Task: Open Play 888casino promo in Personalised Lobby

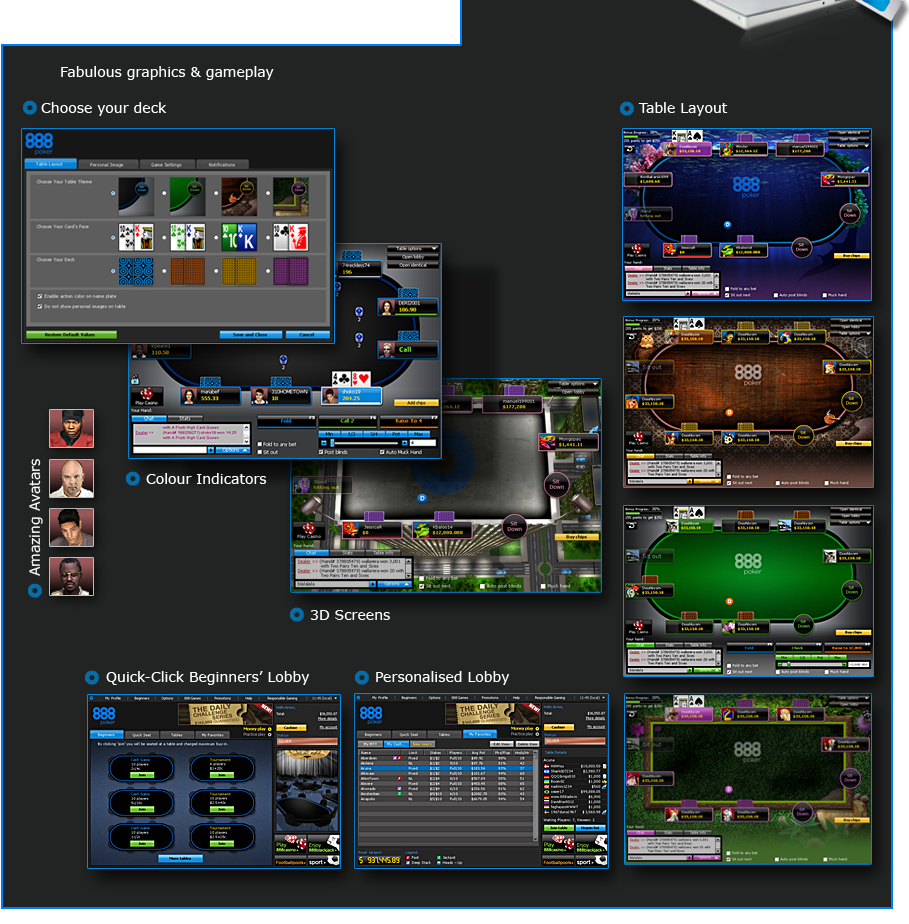Action: click(x=558, y=844)
